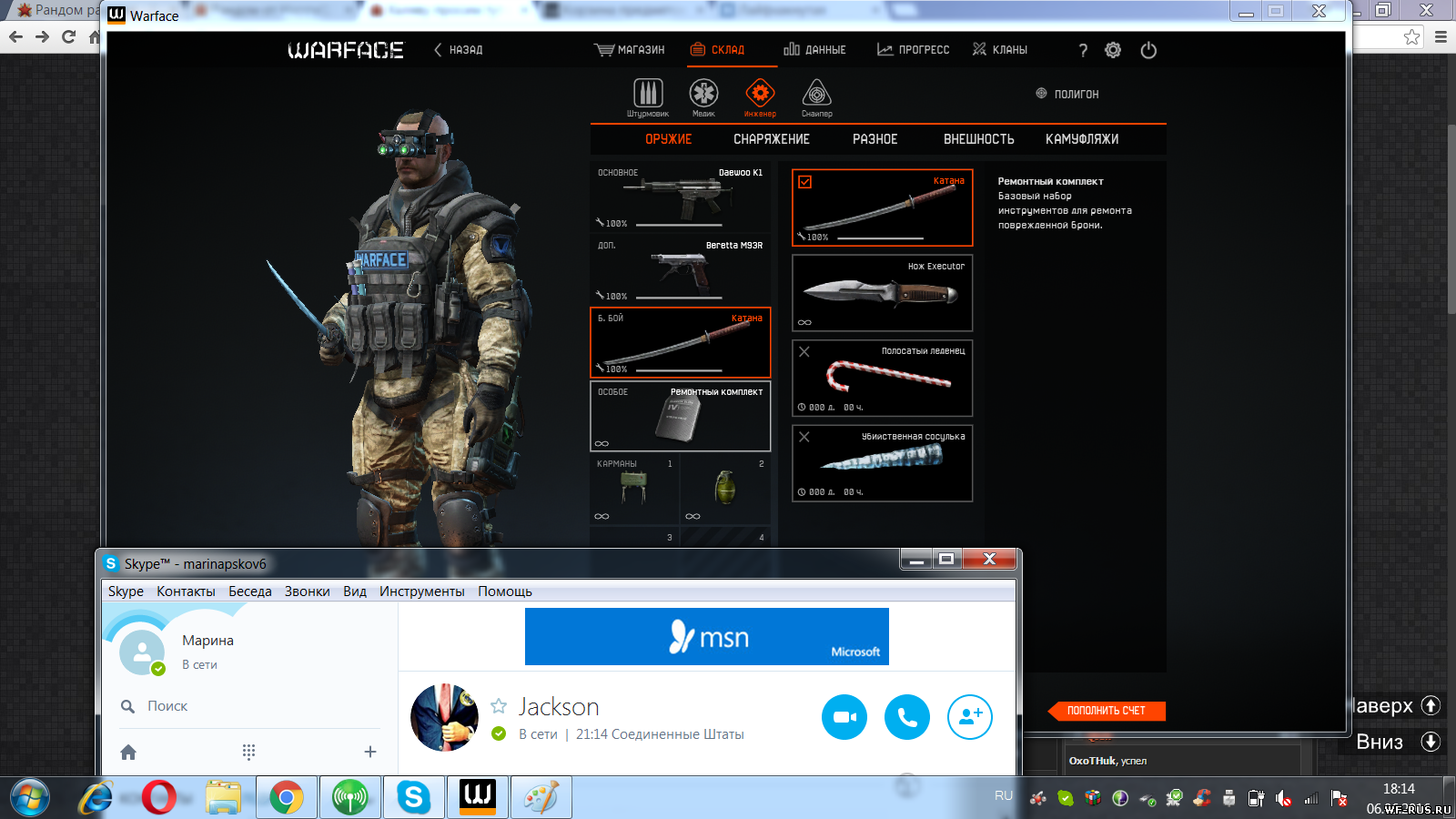
Task: Open Google Chrome from the taskbar
Action: tap(287, 798)
